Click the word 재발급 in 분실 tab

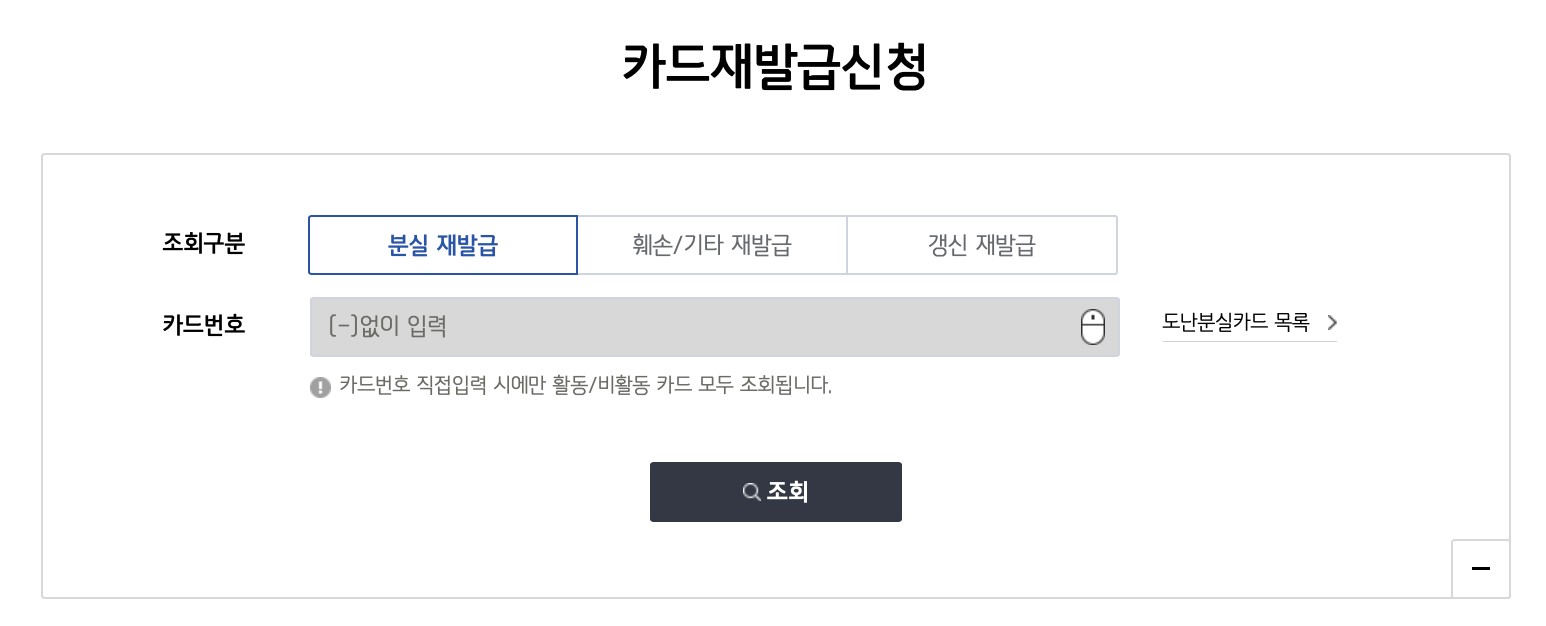467,245
